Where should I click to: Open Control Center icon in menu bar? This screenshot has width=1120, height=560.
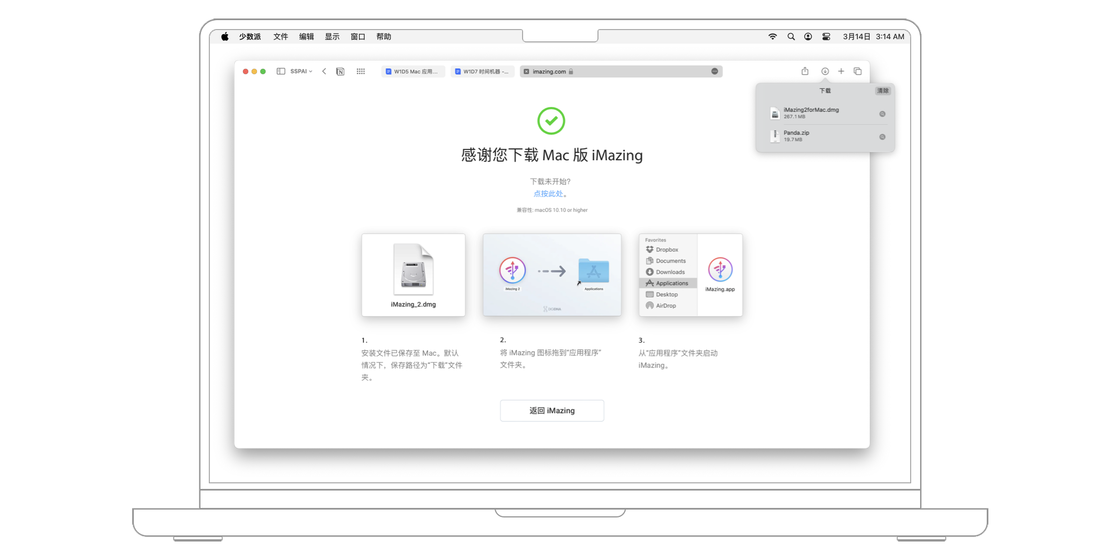tap(826, 36)
